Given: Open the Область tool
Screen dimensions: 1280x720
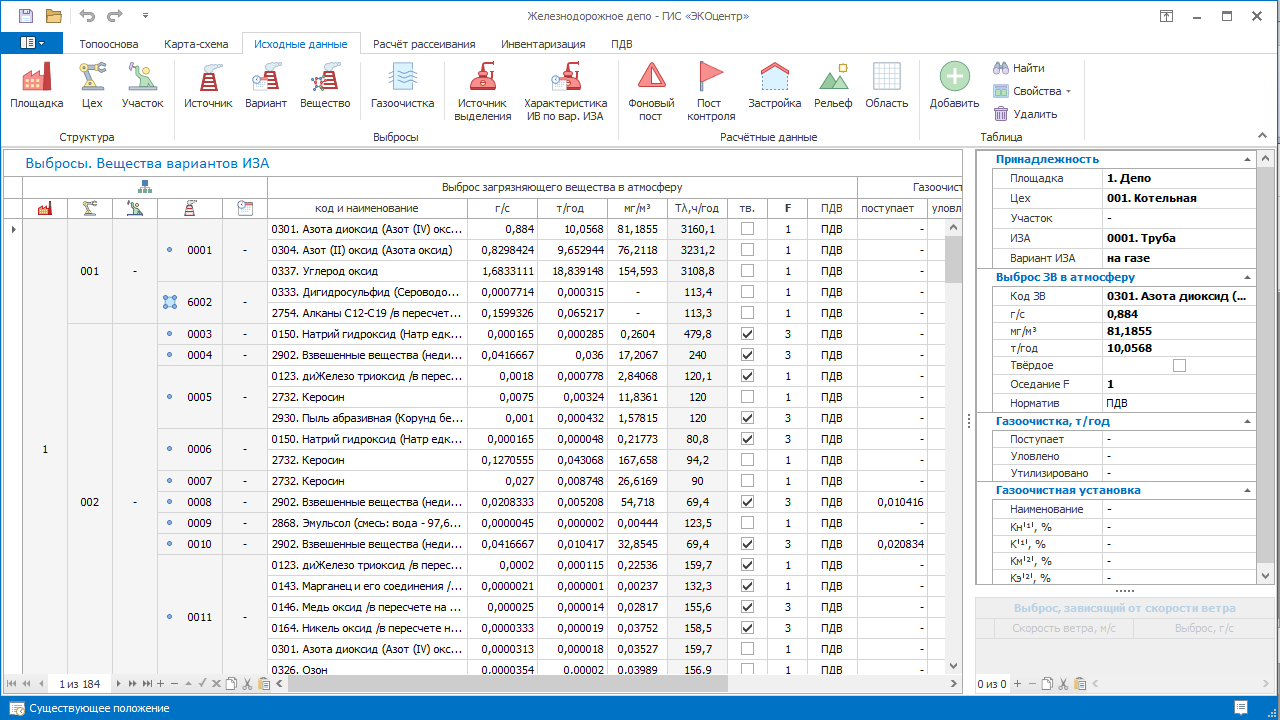Looking at the screenshot, I should coord(887,85).
